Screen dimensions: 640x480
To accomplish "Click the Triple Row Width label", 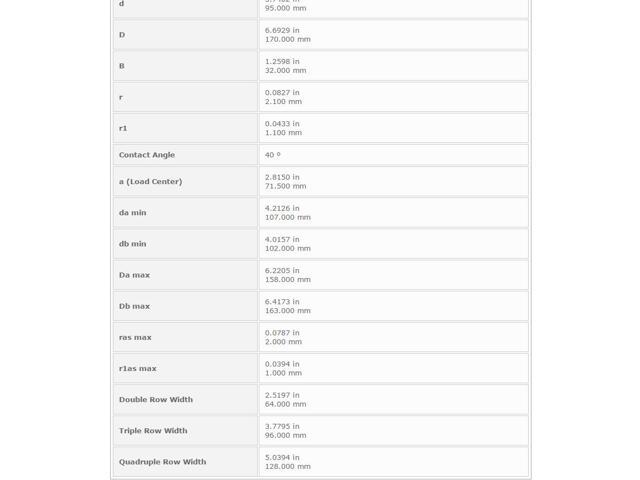I will pos(153,431).
